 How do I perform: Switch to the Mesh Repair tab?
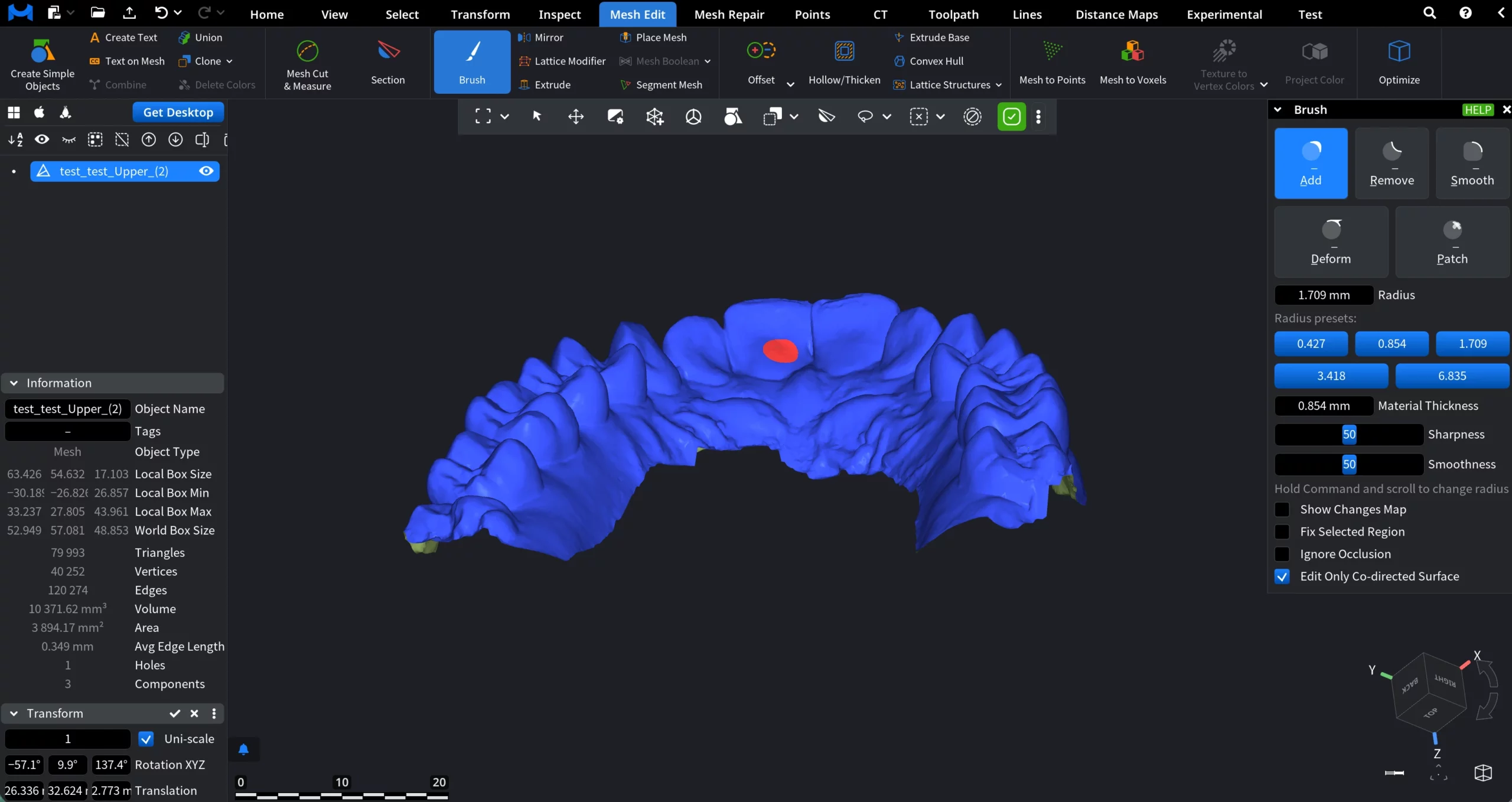[729, 14]
